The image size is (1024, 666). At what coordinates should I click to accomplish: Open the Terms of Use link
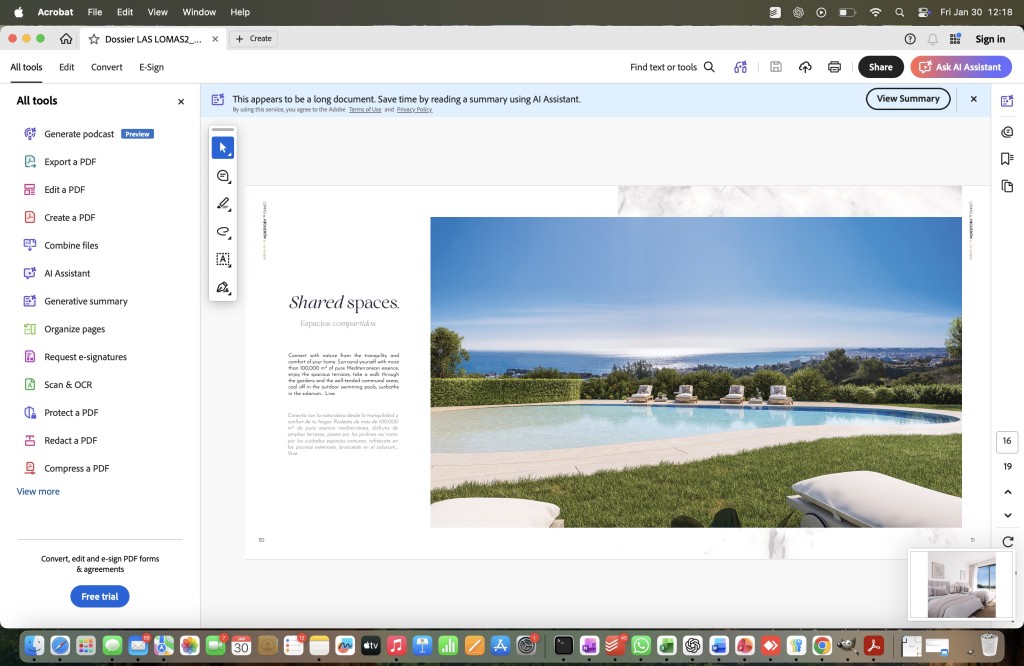point(365,110)
